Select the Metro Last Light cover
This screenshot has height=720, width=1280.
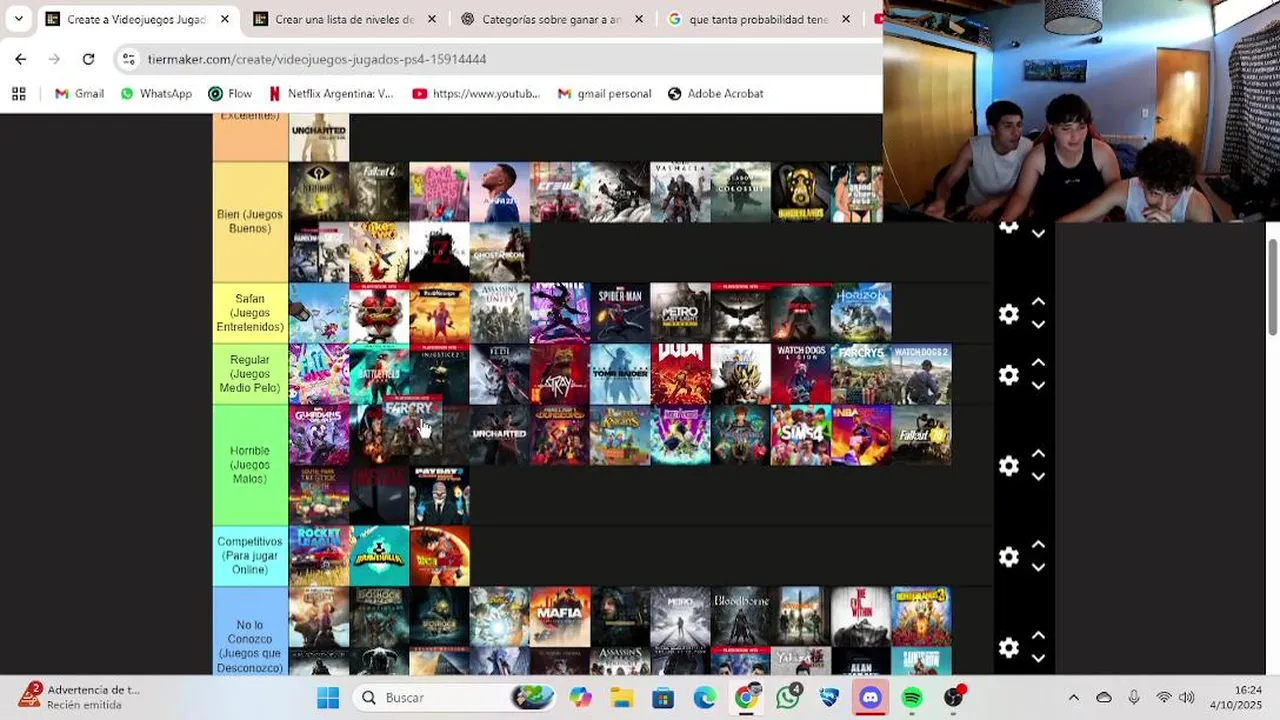click(x=680, y=313)
